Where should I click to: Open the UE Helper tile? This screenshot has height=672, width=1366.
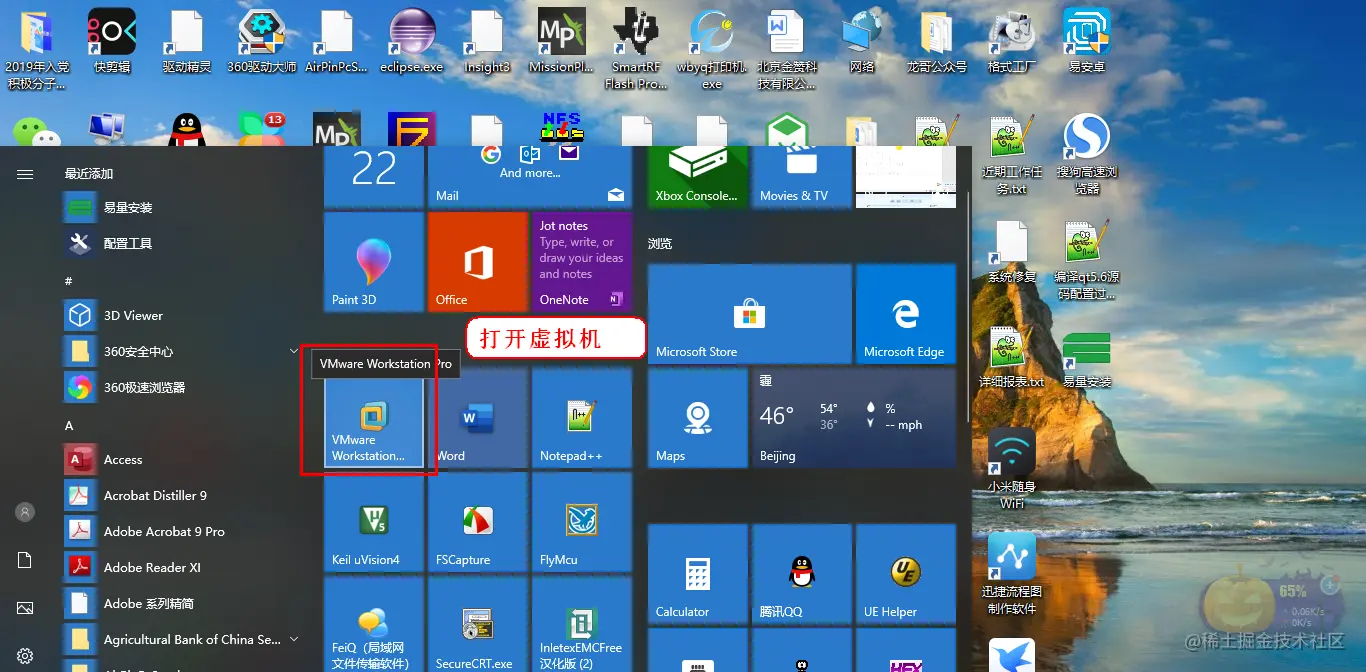[906, 574]
